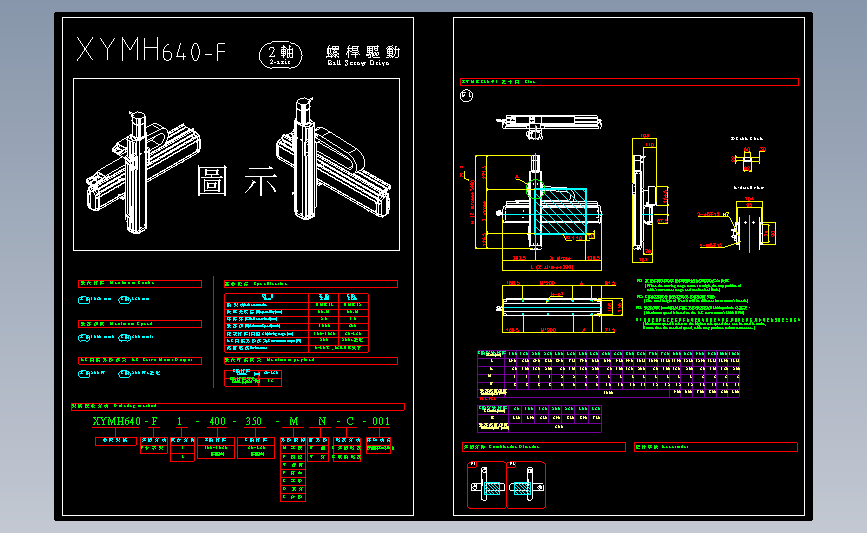
Task: Click the XYMH640-F title text
Action: tap(151, 50)
